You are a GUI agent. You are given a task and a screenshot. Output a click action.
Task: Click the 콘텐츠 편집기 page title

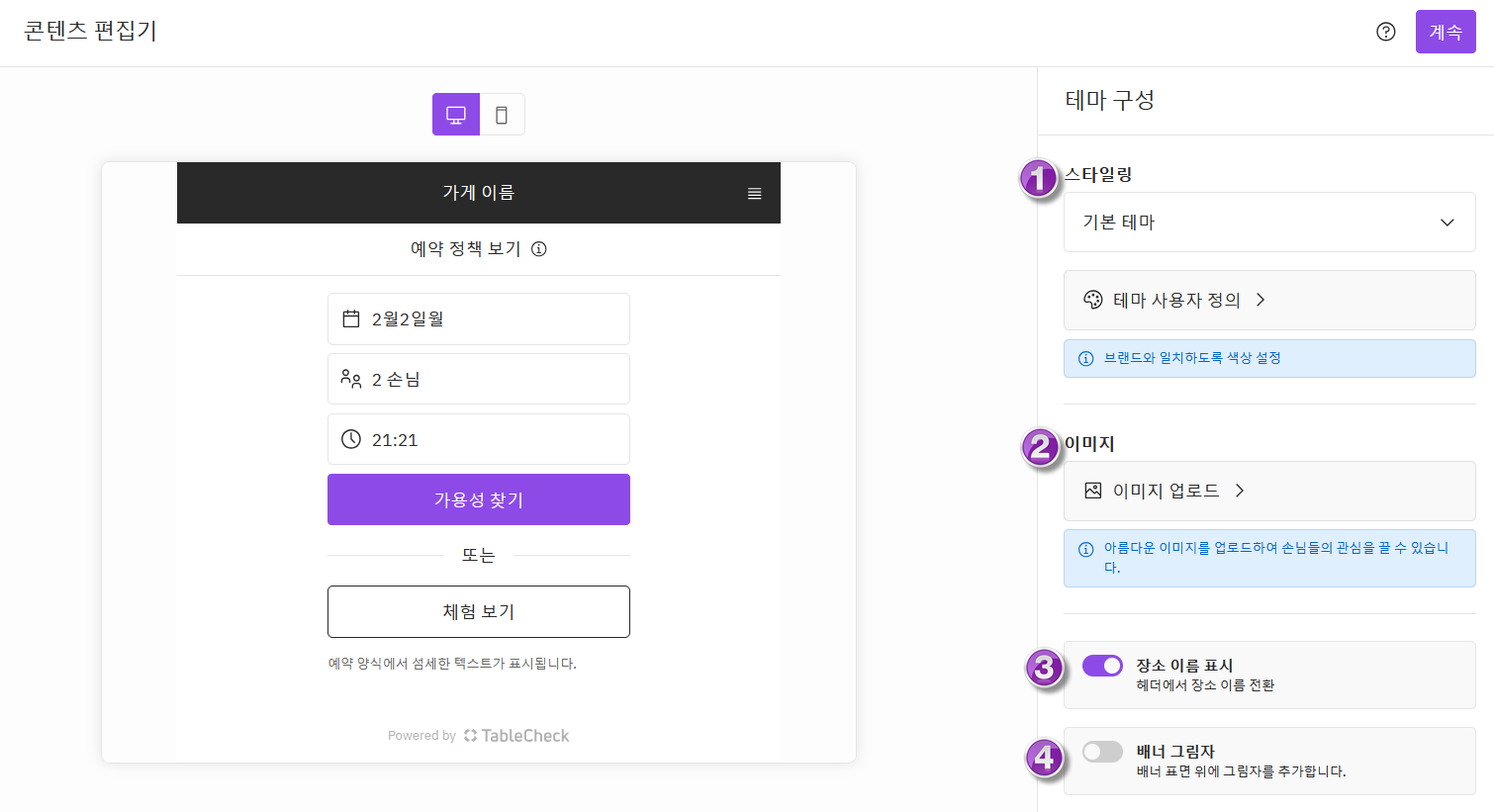[90, 31]
